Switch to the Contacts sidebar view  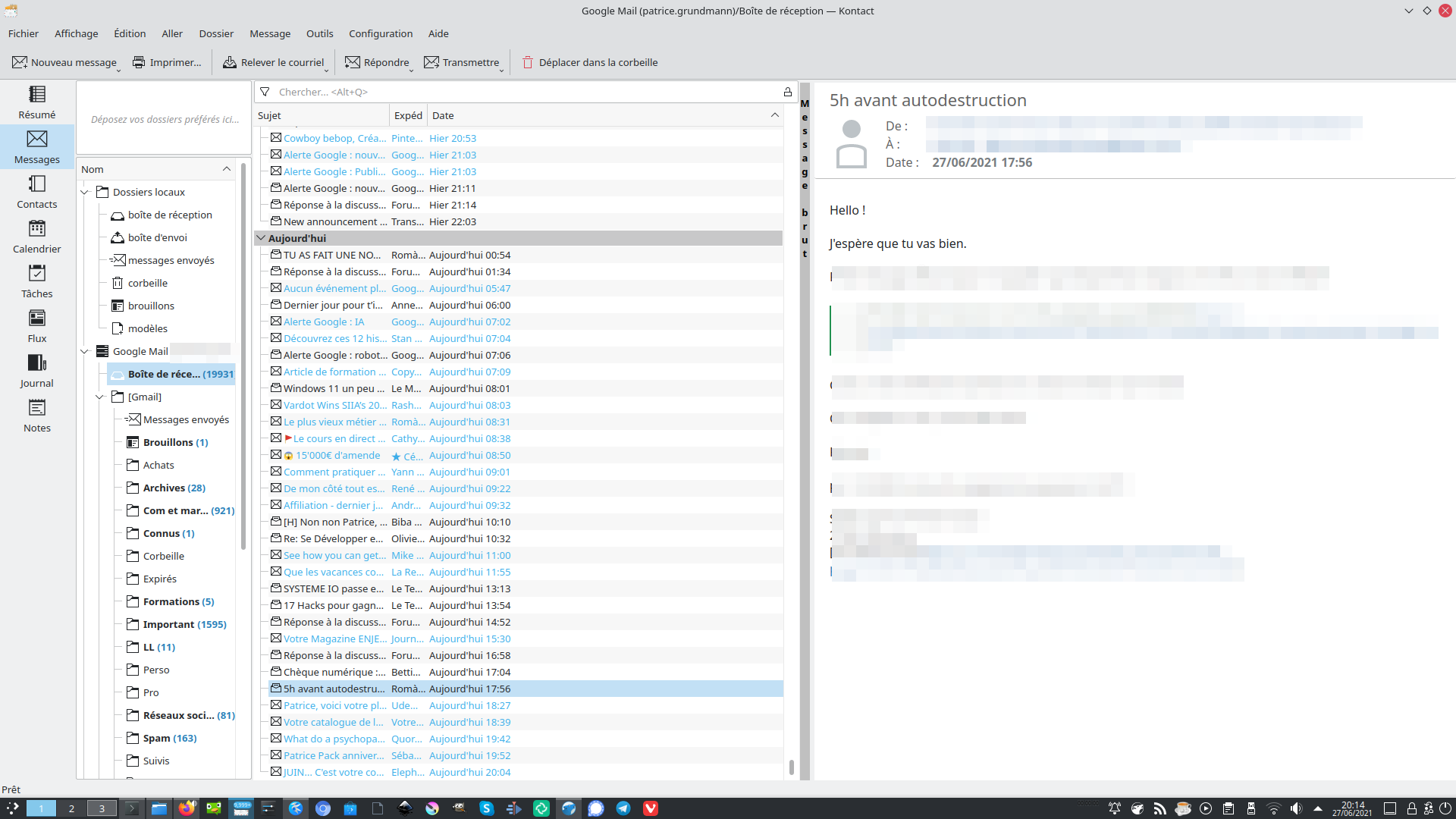tap(36, 191)
